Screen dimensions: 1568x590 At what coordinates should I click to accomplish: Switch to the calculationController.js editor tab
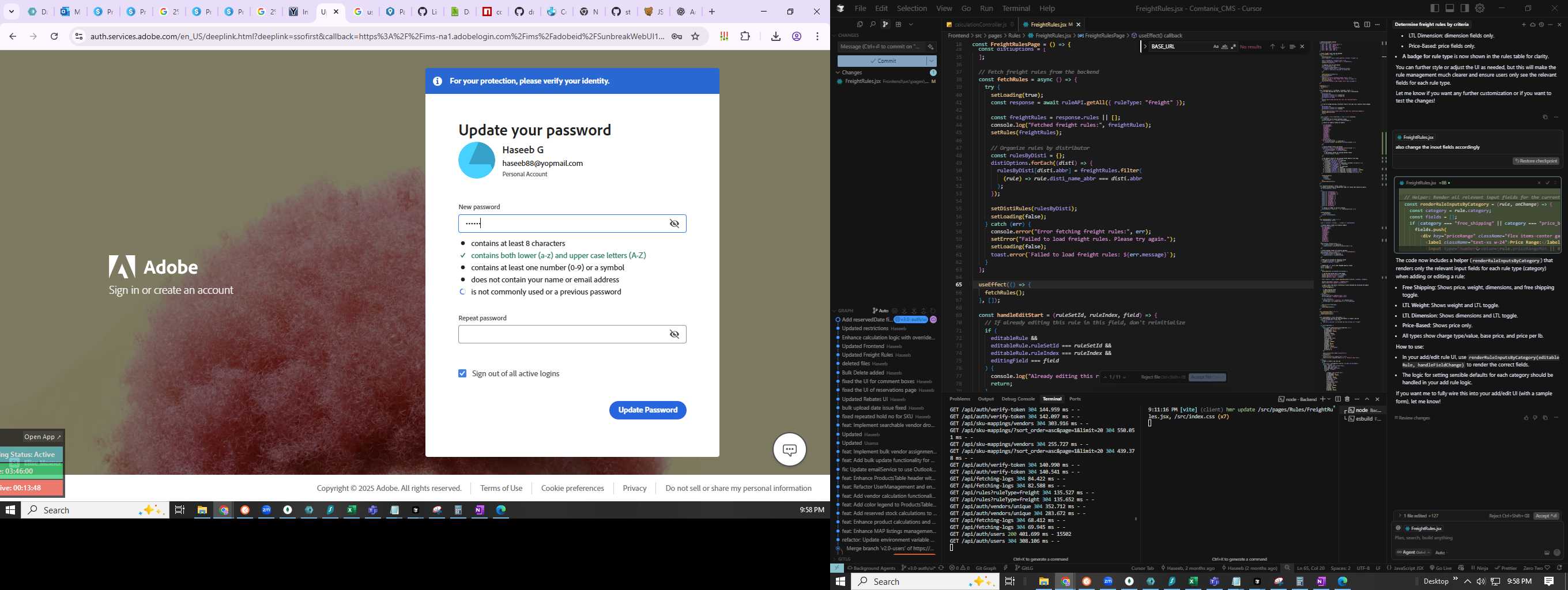pos(980,24)
